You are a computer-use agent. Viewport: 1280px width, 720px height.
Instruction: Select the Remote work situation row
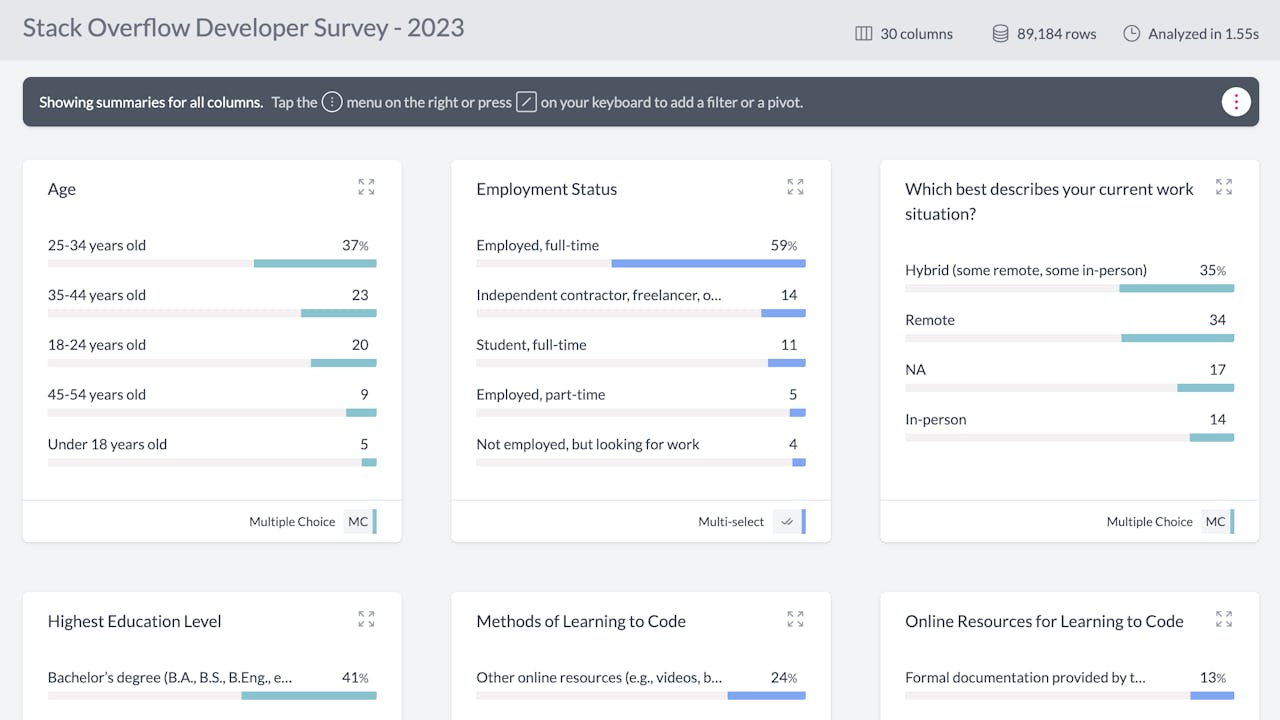(x=1069, y=328)
